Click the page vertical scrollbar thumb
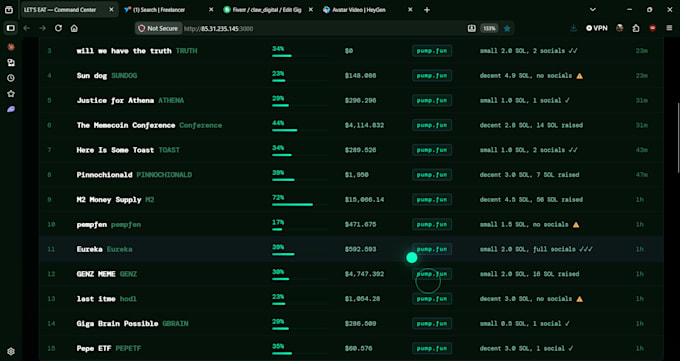 click(678, 138)
